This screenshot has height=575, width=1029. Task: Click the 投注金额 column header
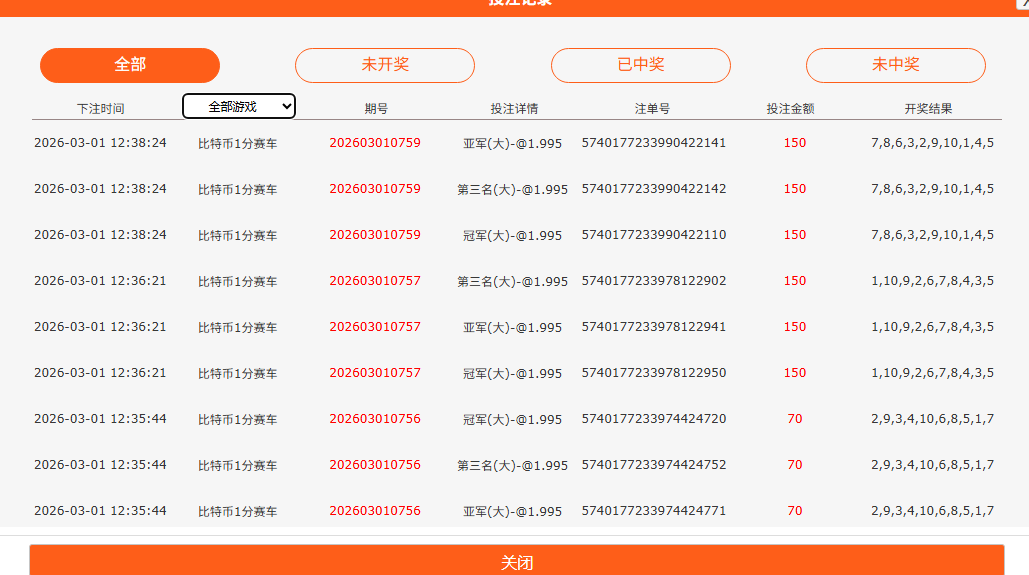tap(791, 108)
